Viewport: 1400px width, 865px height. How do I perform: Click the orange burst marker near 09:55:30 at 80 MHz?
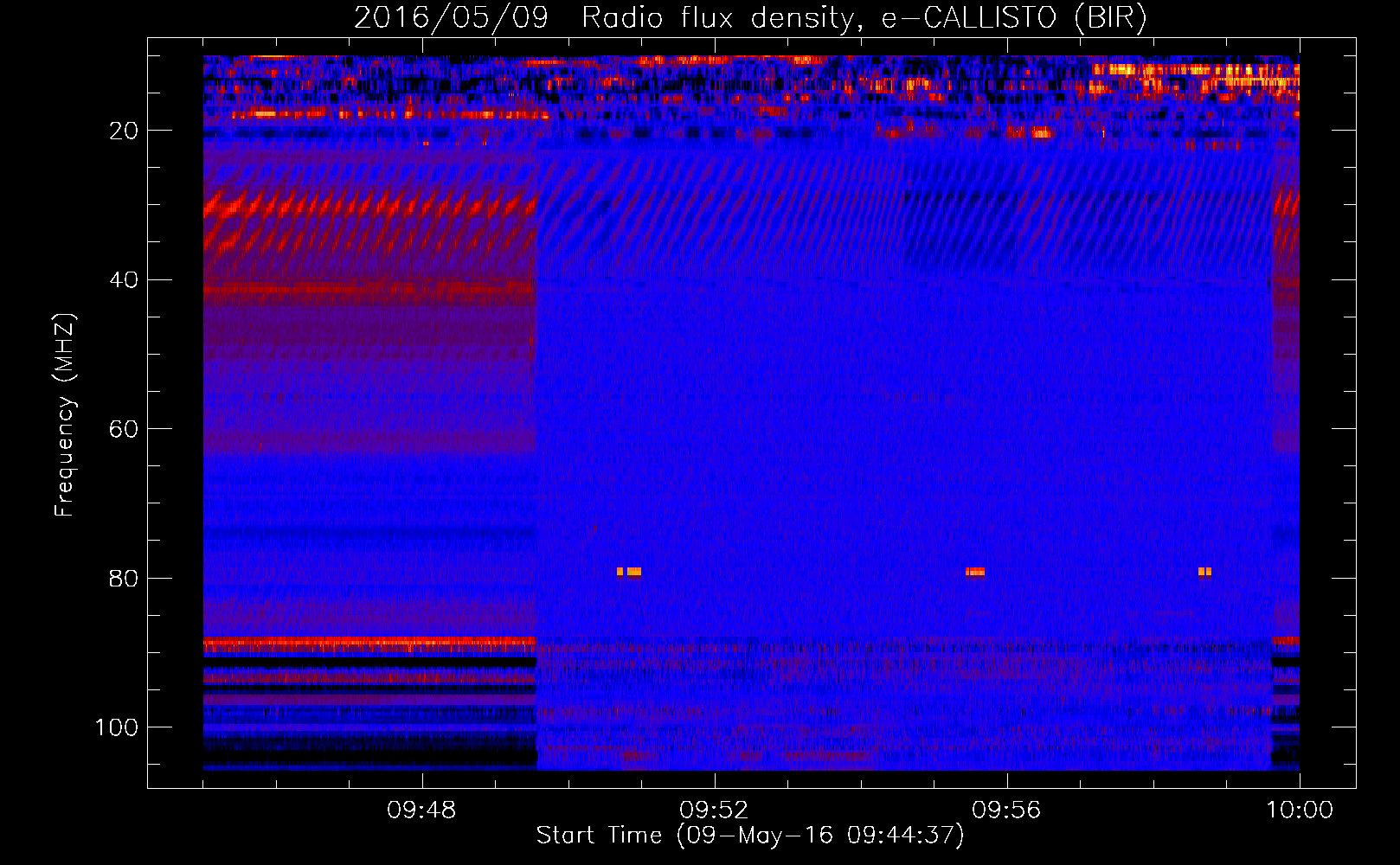975,572
